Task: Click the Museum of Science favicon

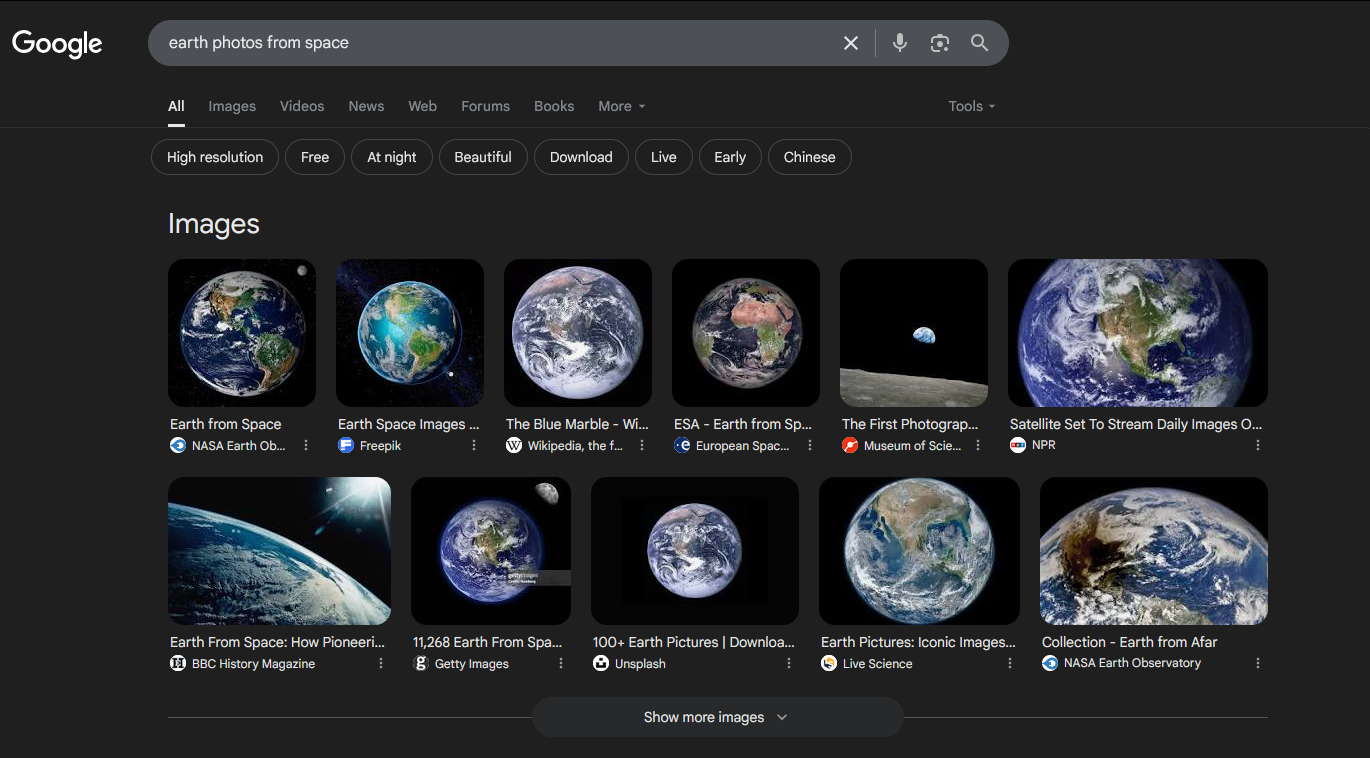Action: coord(850,446)
